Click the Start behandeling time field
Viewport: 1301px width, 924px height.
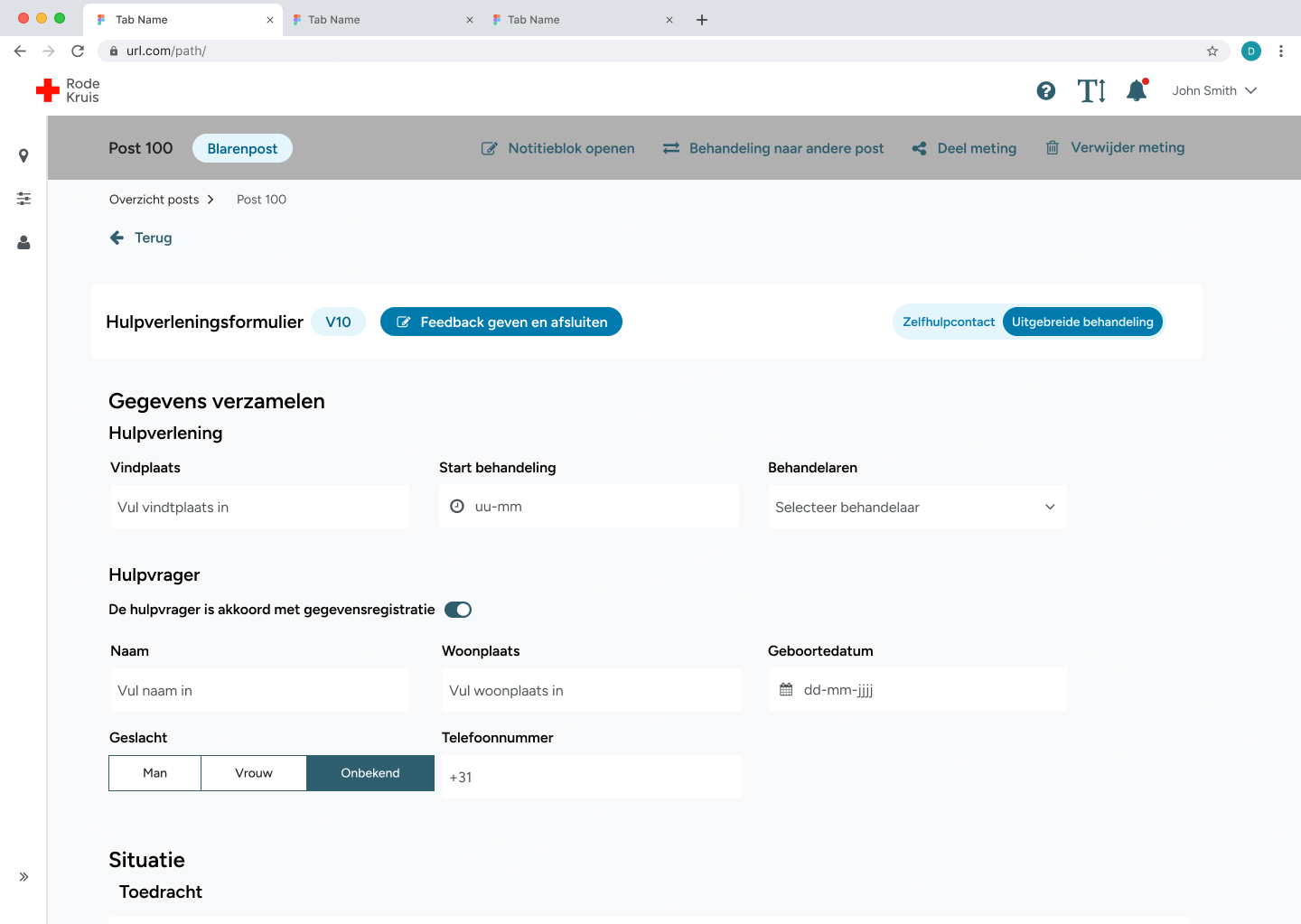[589, 507]
